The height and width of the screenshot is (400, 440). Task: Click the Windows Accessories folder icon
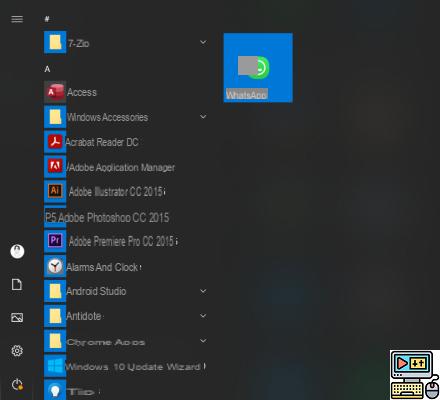55,117
